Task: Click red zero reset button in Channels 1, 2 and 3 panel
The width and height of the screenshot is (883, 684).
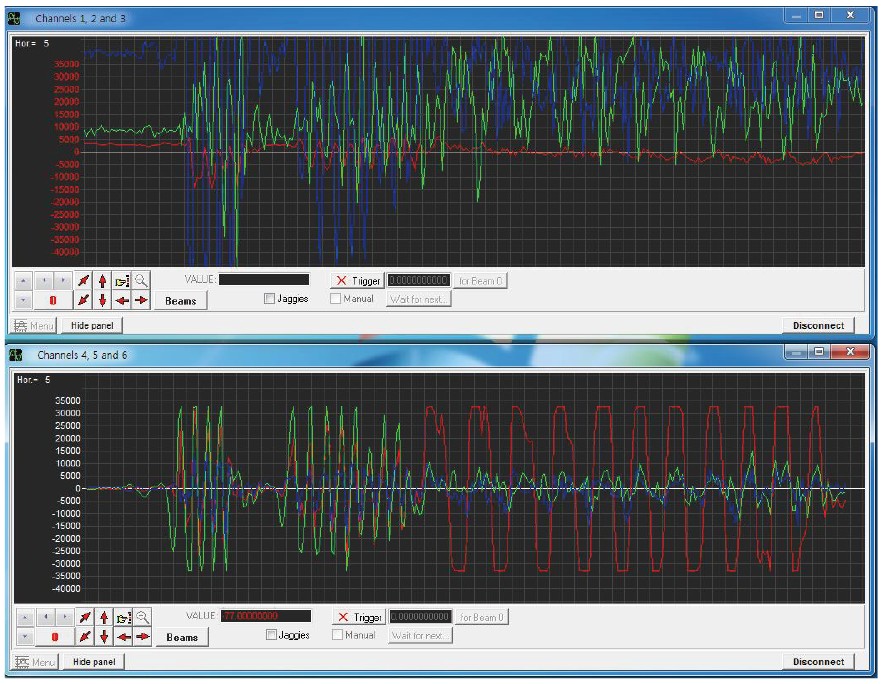Action: pos(53,300)
